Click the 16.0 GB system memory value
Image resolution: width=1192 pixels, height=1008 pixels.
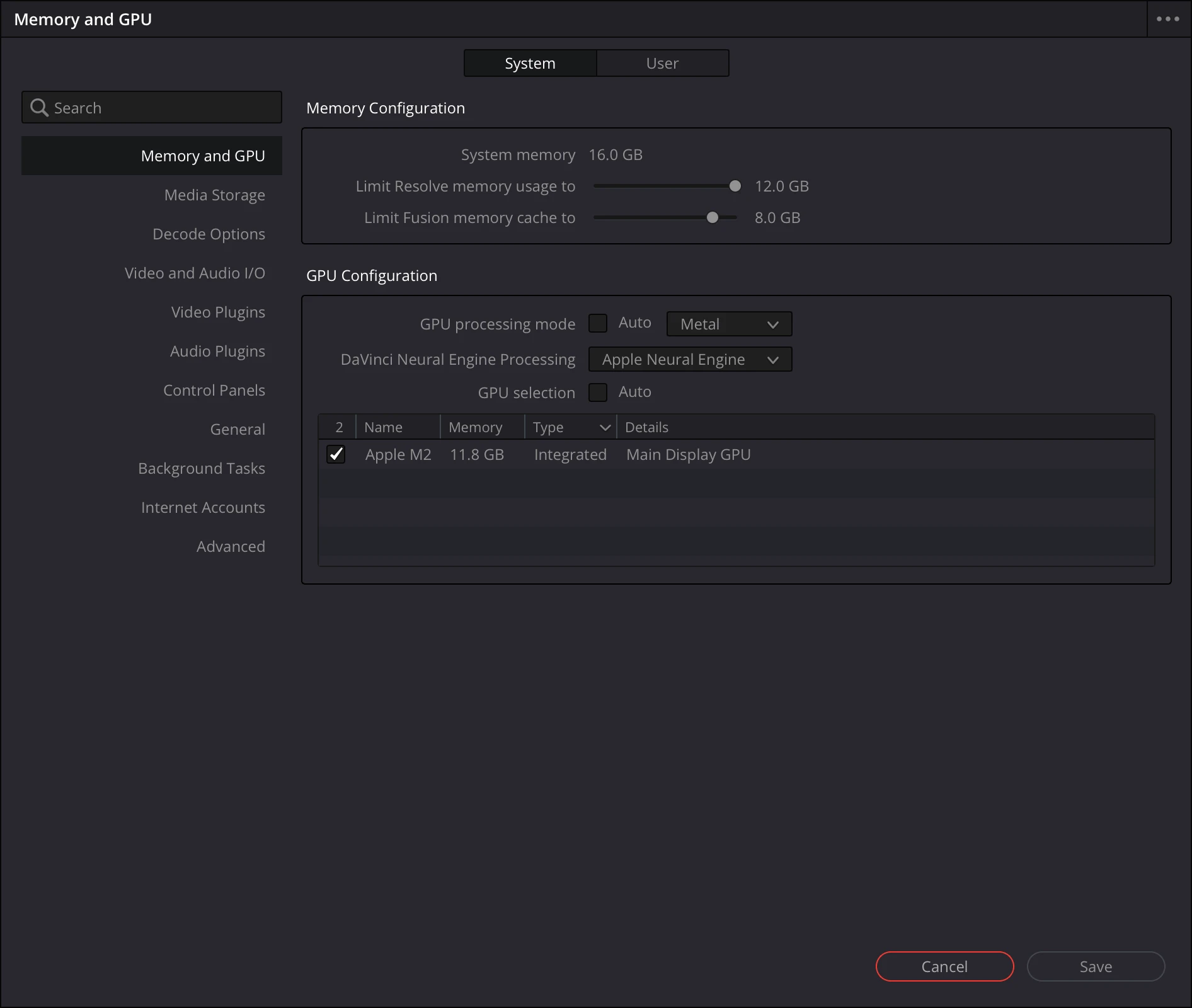[616, 154]
